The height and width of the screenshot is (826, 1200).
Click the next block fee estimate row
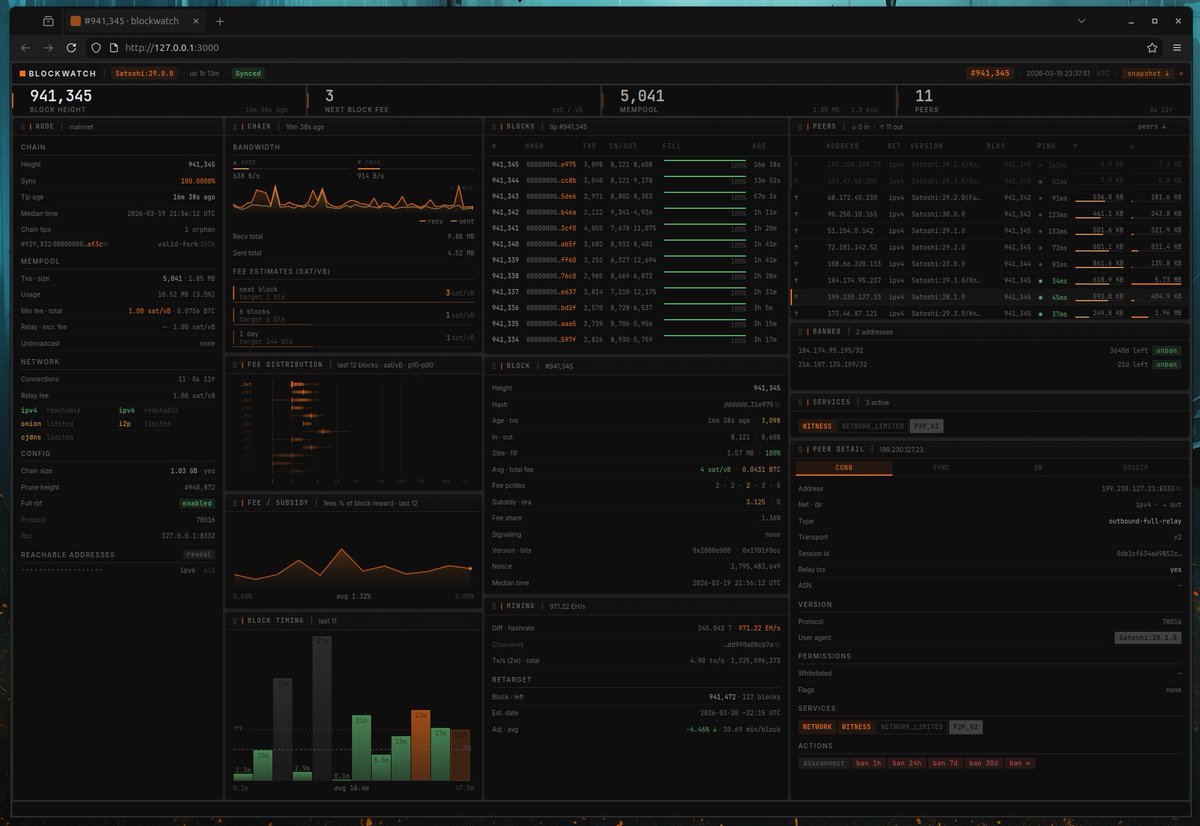point(354,292)
